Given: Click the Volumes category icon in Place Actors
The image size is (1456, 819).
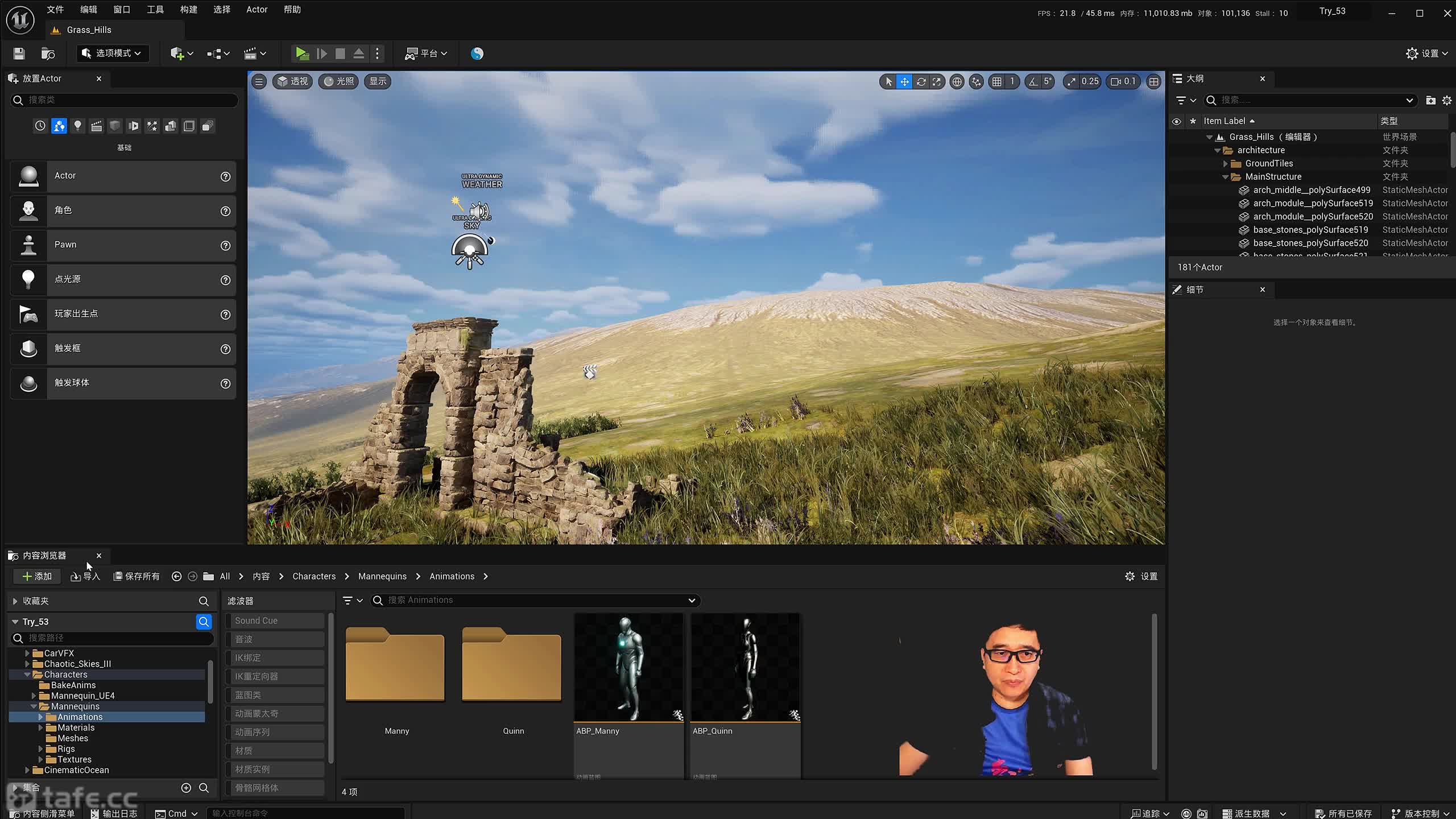Looking at the screenshot, I should (x=189, y=126).
